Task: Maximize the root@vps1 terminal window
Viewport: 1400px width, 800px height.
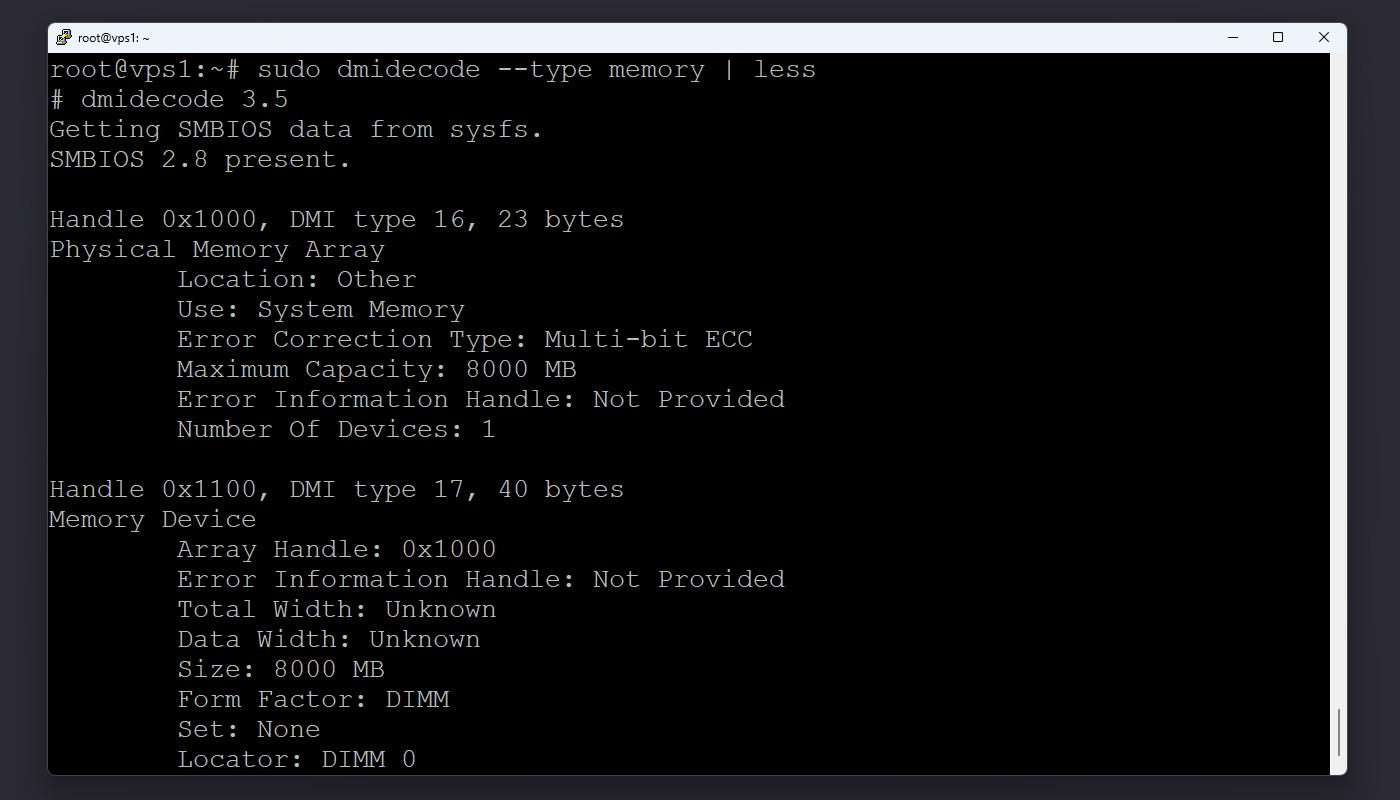Action: 1278,37
